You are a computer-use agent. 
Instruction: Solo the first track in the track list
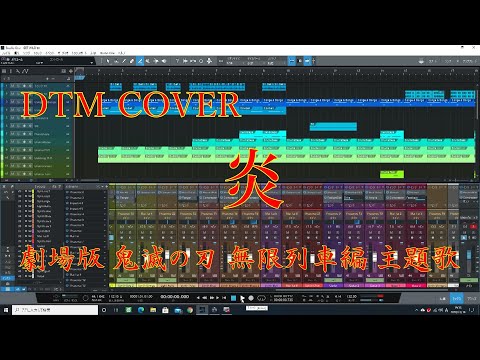tap(18, 86)
